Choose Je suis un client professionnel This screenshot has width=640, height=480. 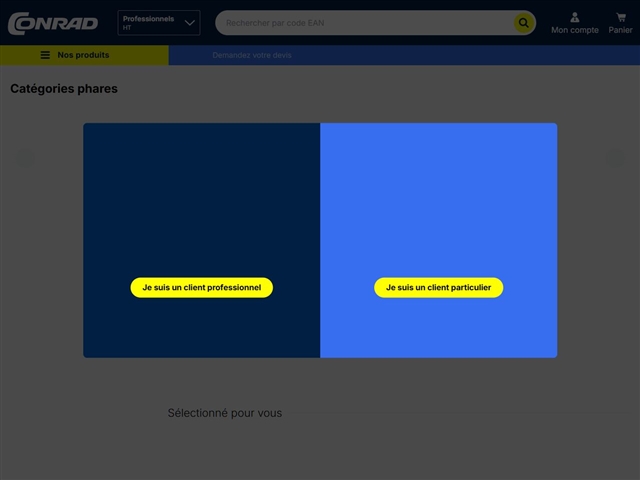[202, 287]
